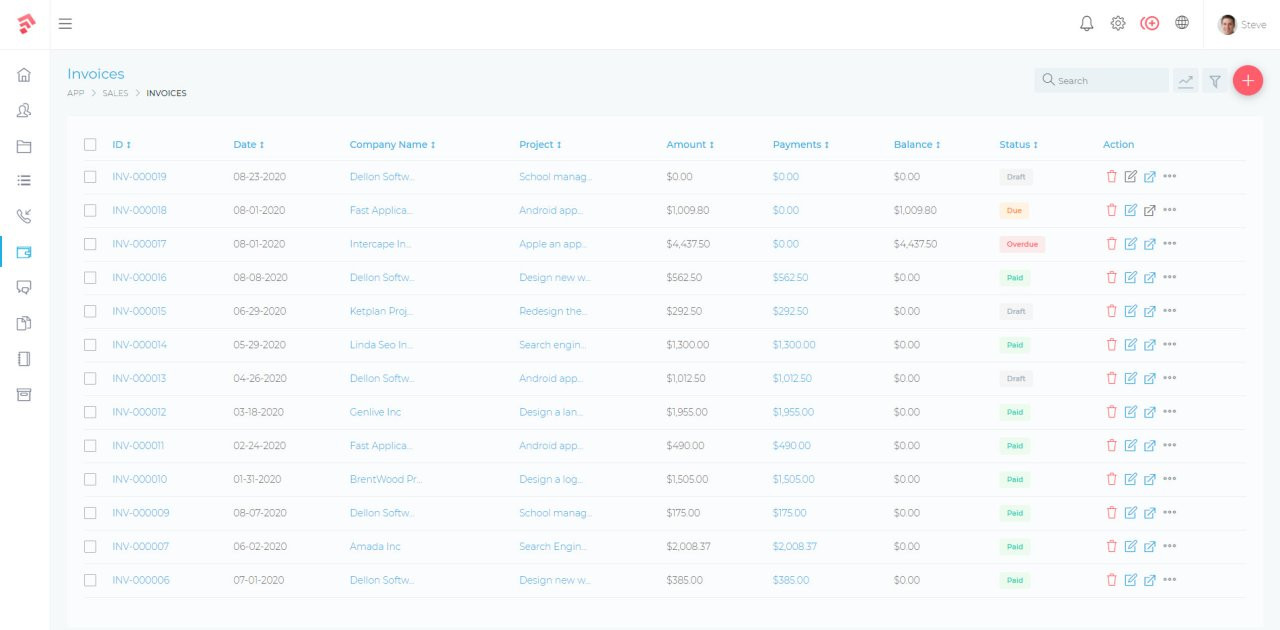Viewport: 1280px width, 630px height.
Task: Click the notification bell icon
Action: [x=1087, y=24]
